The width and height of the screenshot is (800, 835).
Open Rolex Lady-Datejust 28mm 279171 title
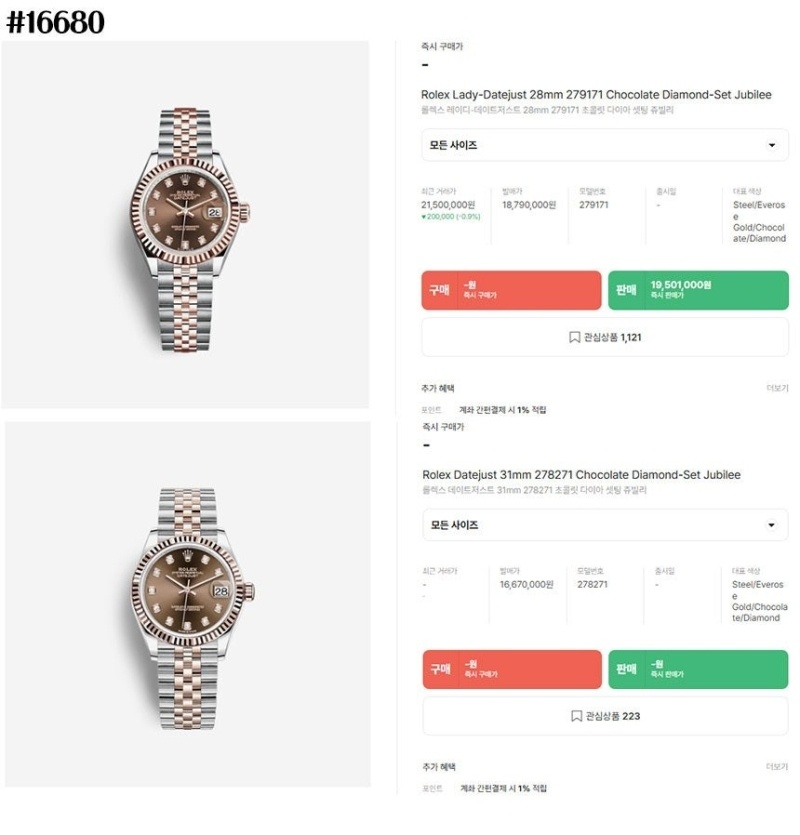pyautogui.click(x=596, y=95)
